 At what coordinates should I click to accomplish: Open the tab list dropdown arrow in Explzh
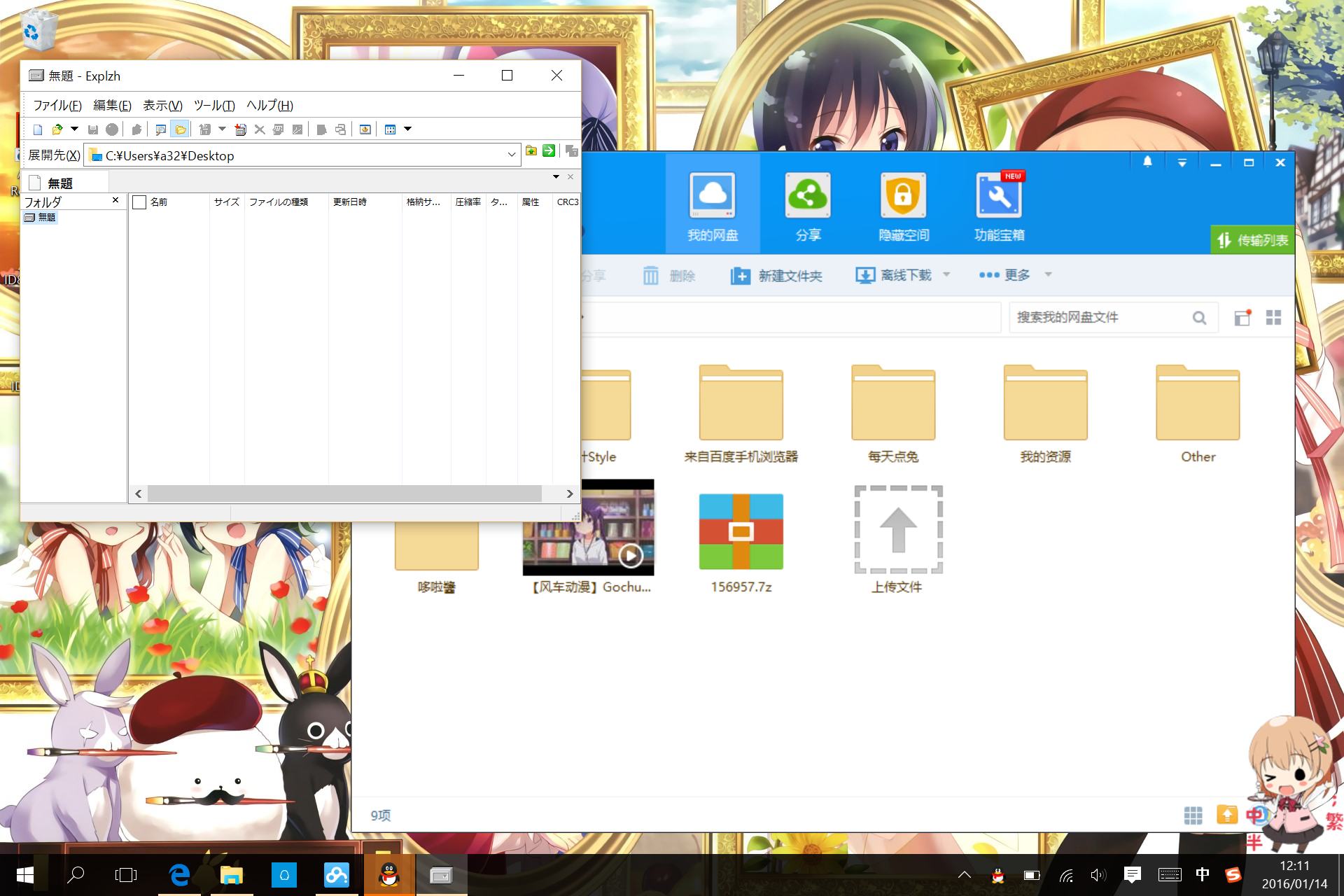coord(556,177)
